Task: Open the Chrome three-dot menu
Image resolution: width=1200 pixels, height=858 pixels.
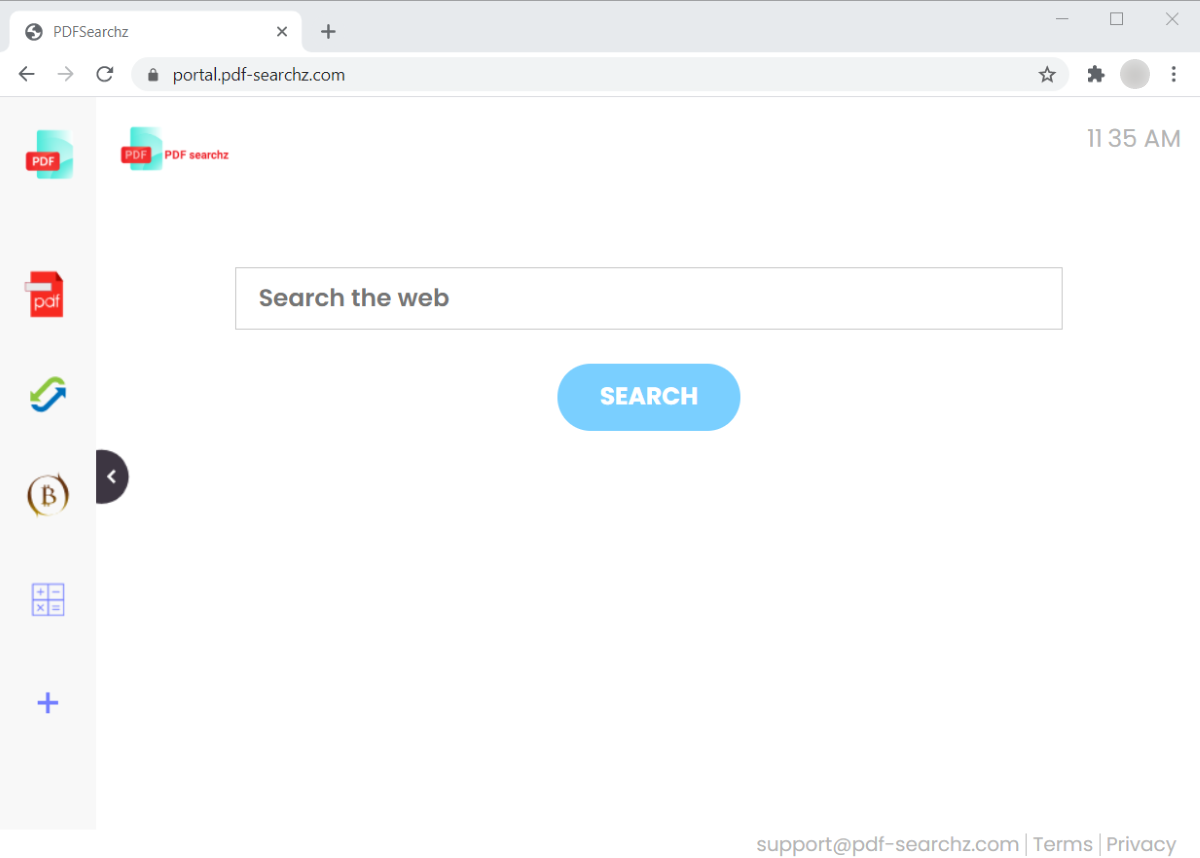Action: (x=1173, y=74)
